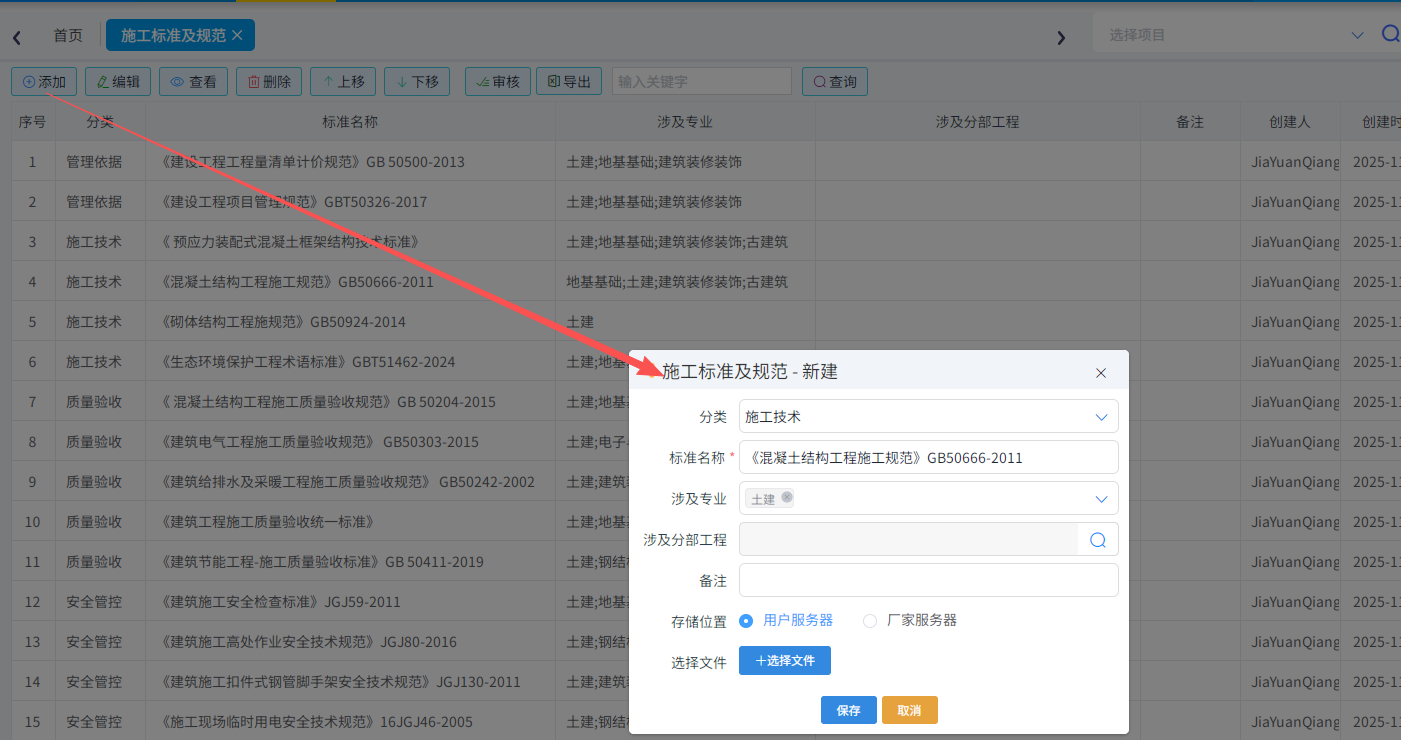Click the 涉及专业 column header
The image size is (1401, 740).
pos(685,122)
